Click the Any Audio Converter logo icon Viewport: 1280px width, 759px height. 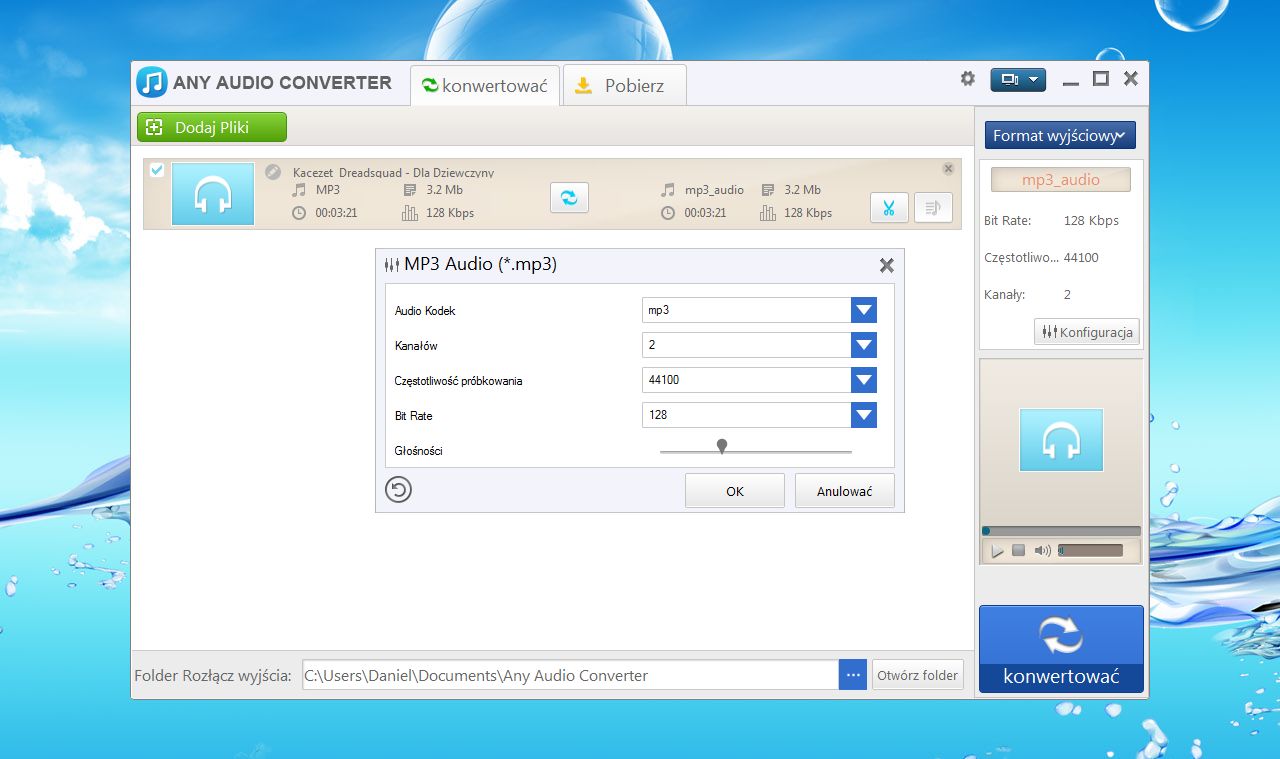coord(152,82)
